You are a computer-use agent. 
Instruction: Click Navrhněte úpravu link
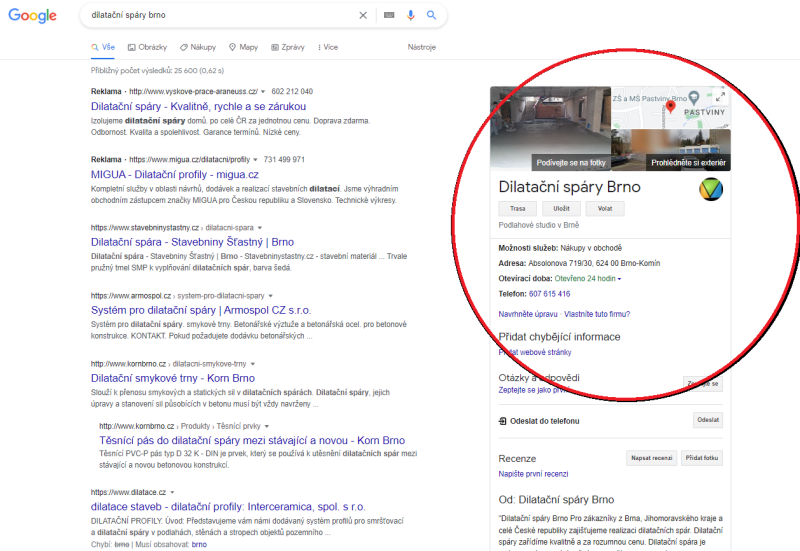point(528,314)
